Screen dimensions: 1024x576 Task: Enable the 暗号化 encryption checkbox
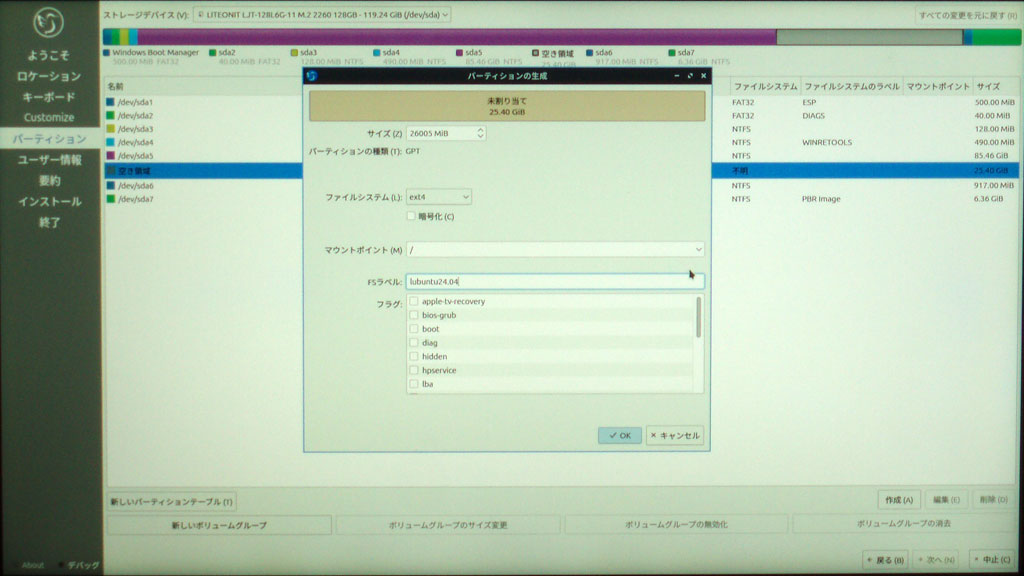pyautogui.click(x=411, y=216)
